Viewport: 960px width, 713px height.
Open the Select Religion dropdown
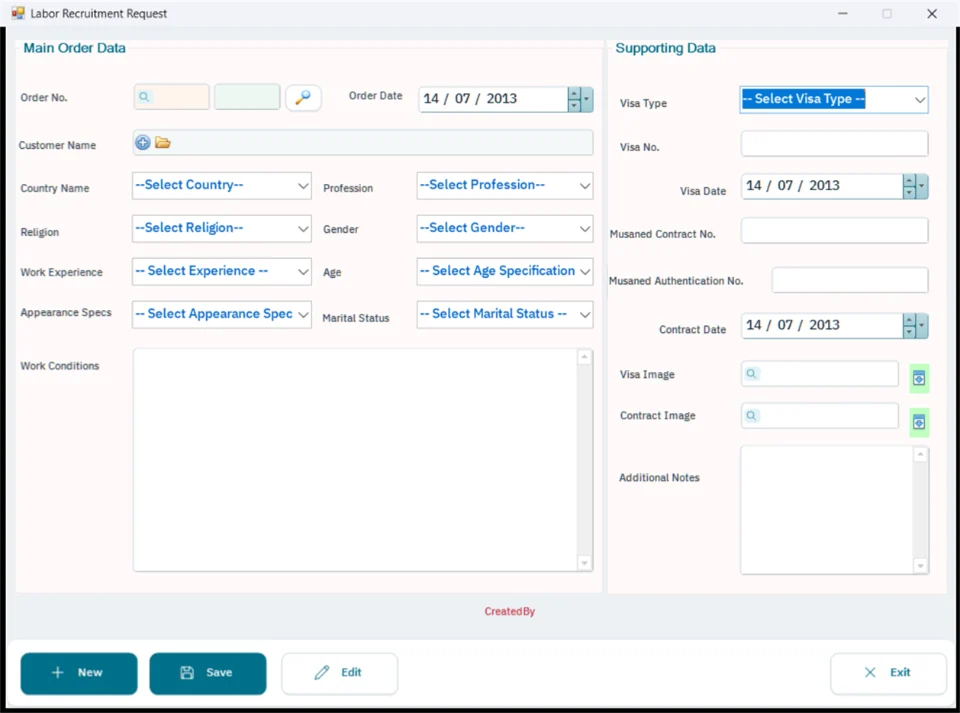pyautogui.click(x=222, y=228)
